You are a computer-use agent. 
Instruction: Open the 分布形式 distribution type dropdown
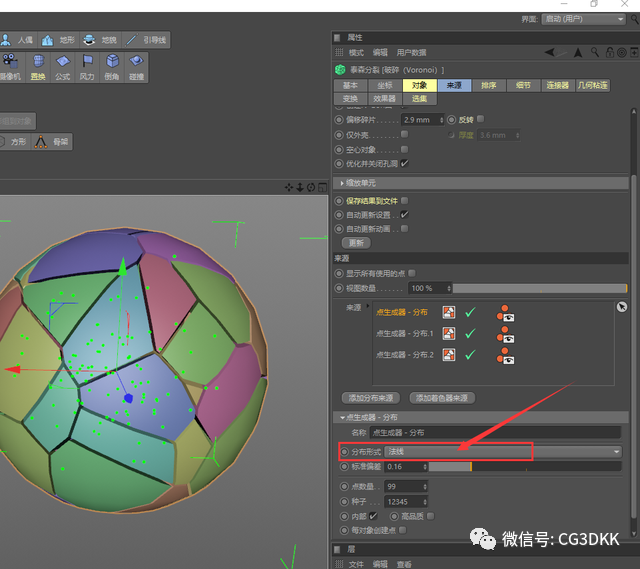[x=502, y=451]
